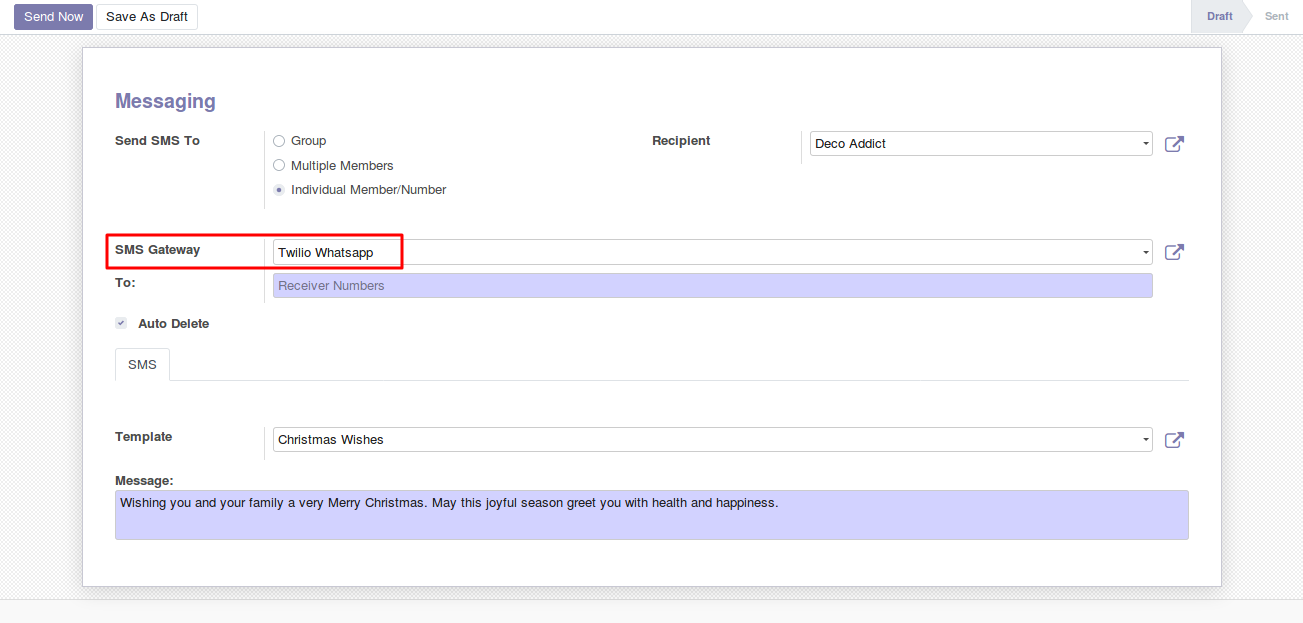The height and width of the screenshot is (623, 1303).
Task: Click the Messaging heading
Action: coord(165,101)
